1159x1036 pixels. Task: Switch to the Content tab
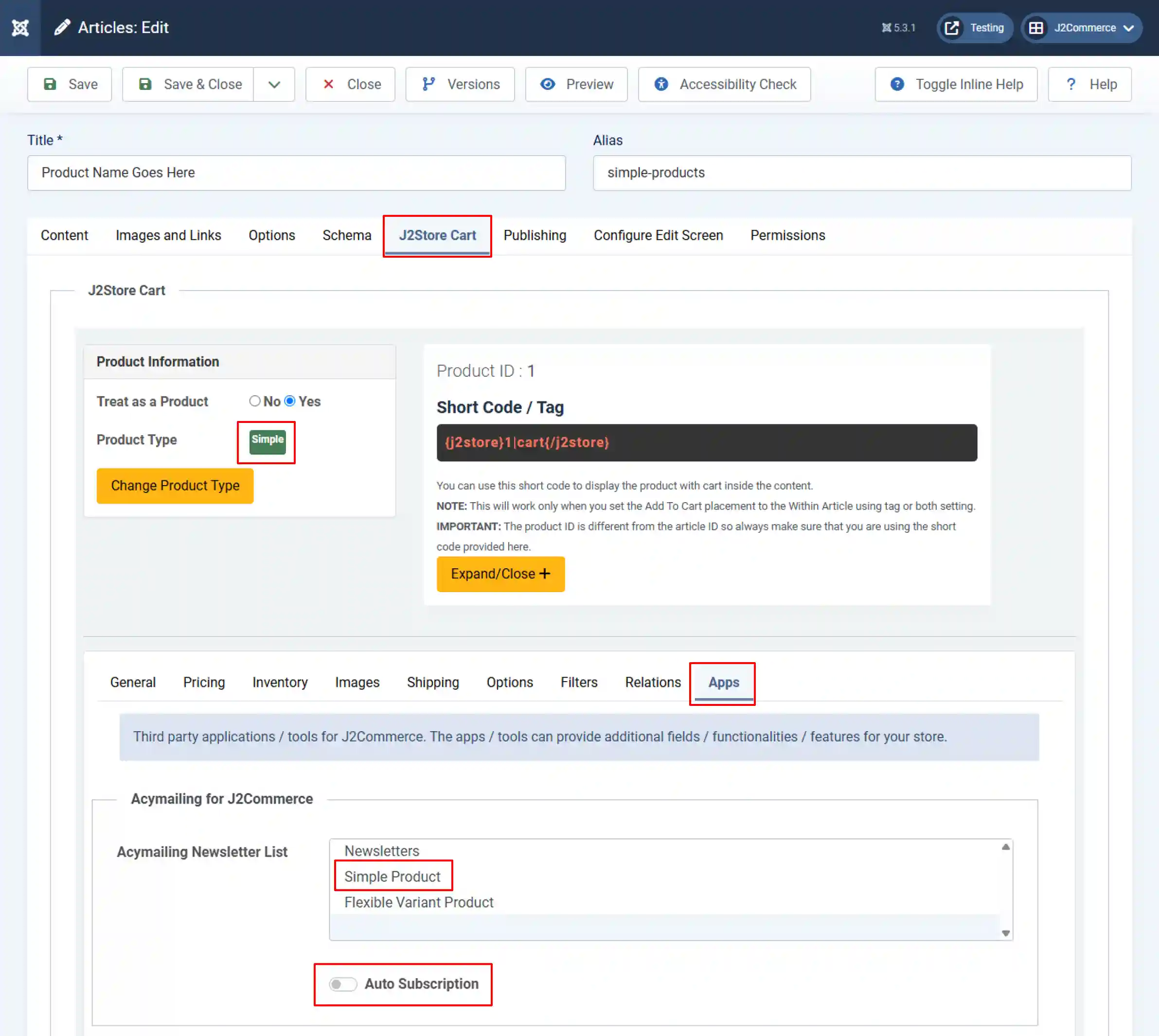point(64,235)
